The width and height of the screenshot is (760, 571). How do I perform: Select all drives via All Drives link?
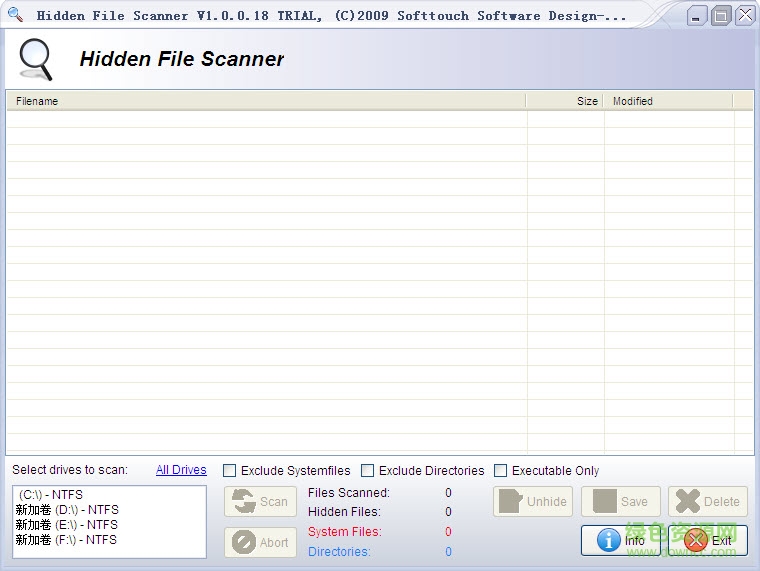[x=181, y=470]
